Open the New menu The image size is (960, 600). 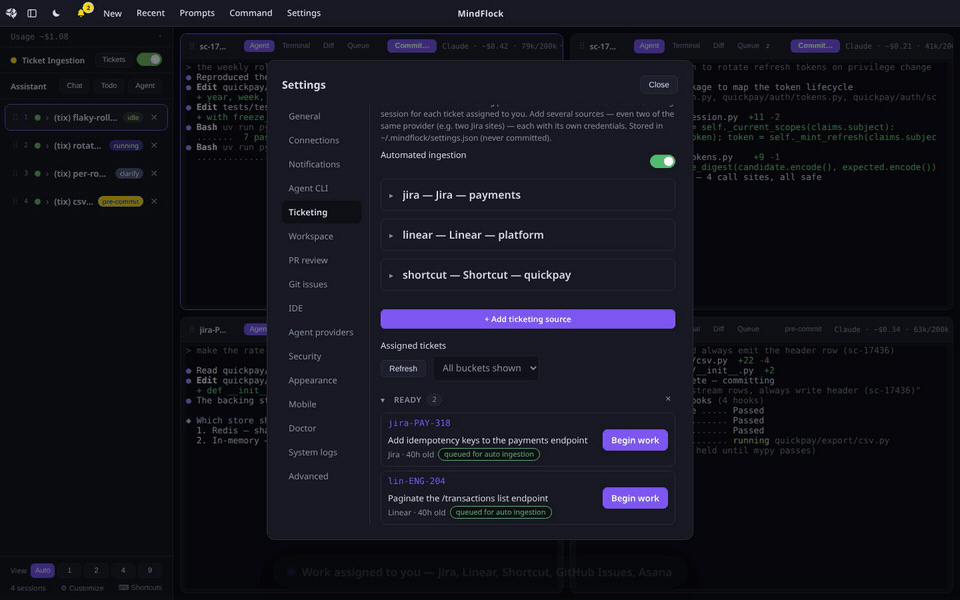(112, 13)
